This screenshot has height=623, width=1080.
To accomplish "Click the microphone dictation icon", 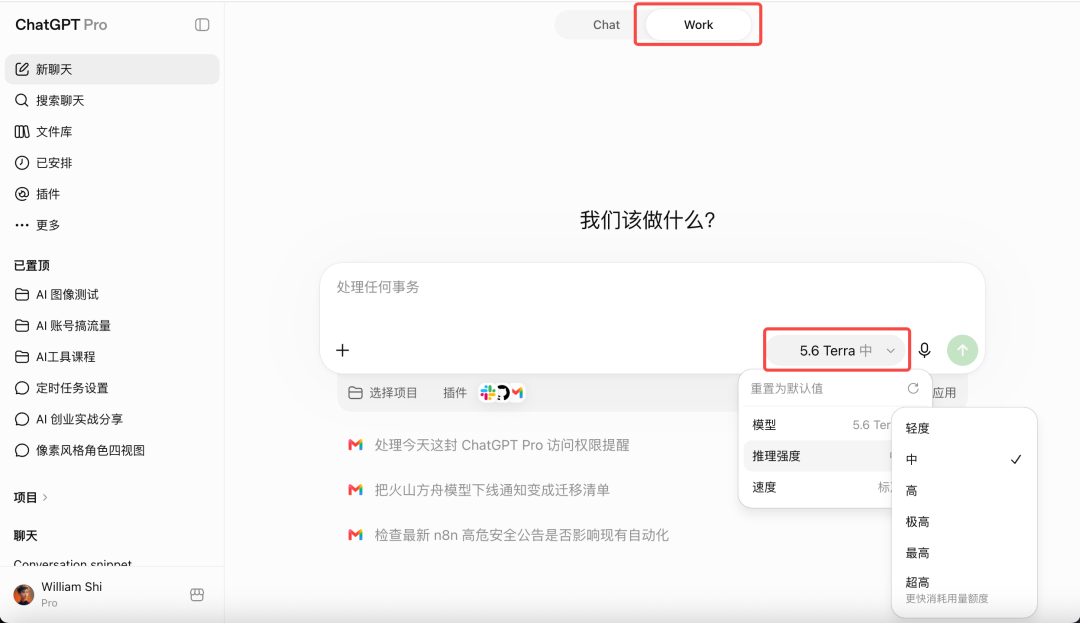I will (x=924, y=350).
